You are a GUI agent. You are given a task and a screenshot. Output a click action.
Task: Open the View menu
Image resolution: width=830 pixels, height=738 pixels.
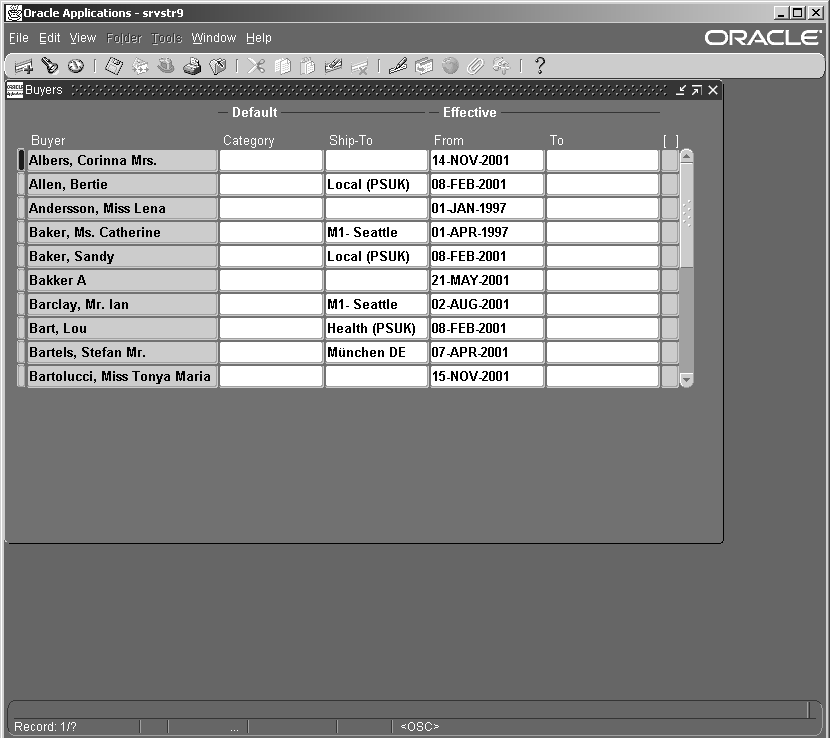click(x=83, y=38)
